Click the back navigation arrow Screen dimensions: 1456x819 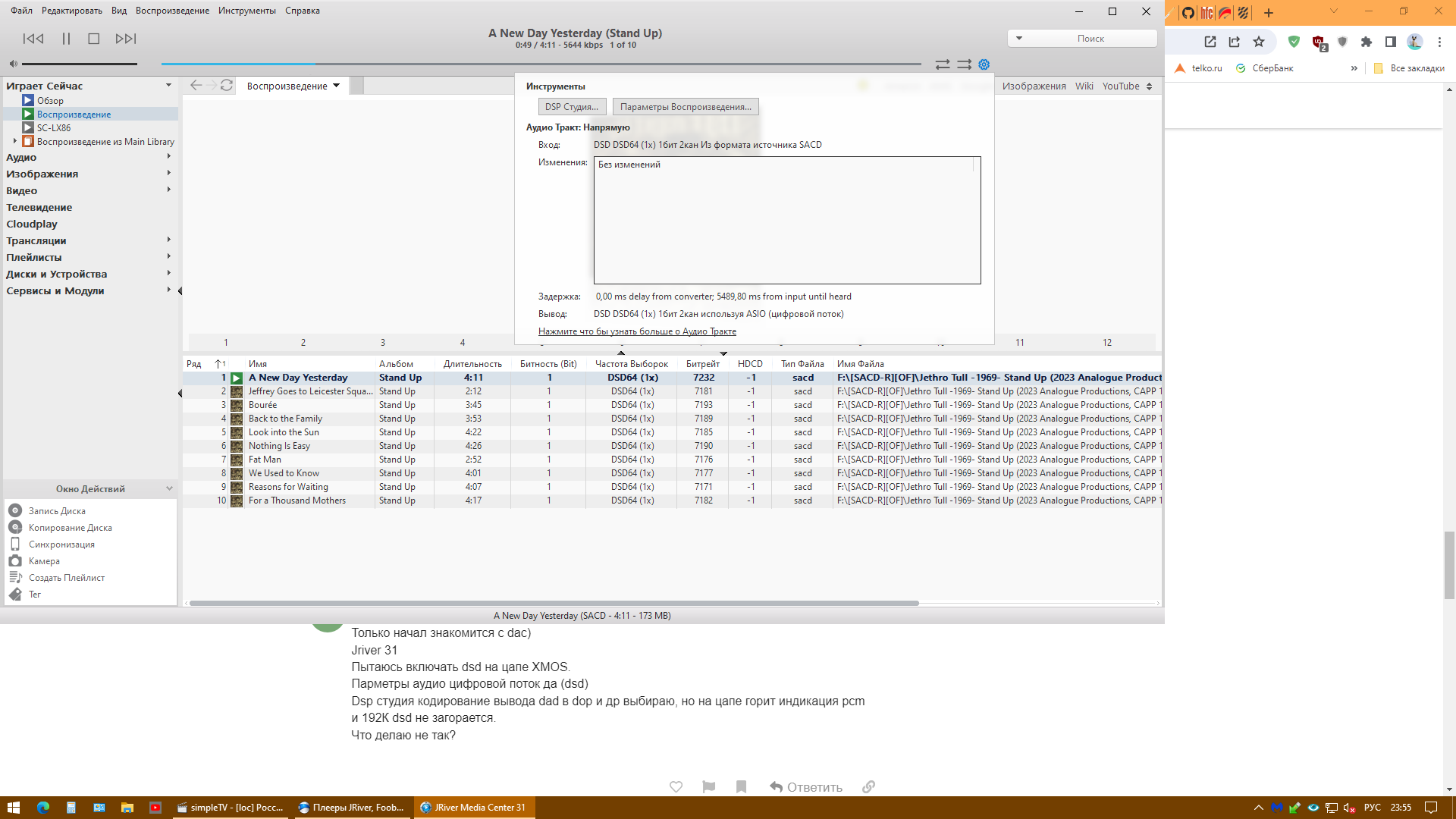coord(196,86)
